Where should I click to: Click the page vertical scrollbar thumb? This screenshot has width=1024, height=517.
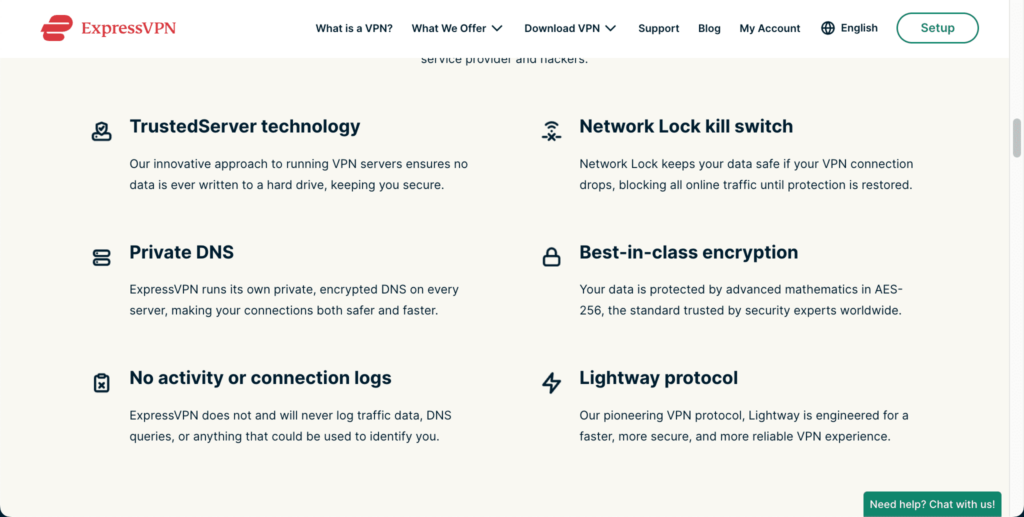(x=1017, y=137)
